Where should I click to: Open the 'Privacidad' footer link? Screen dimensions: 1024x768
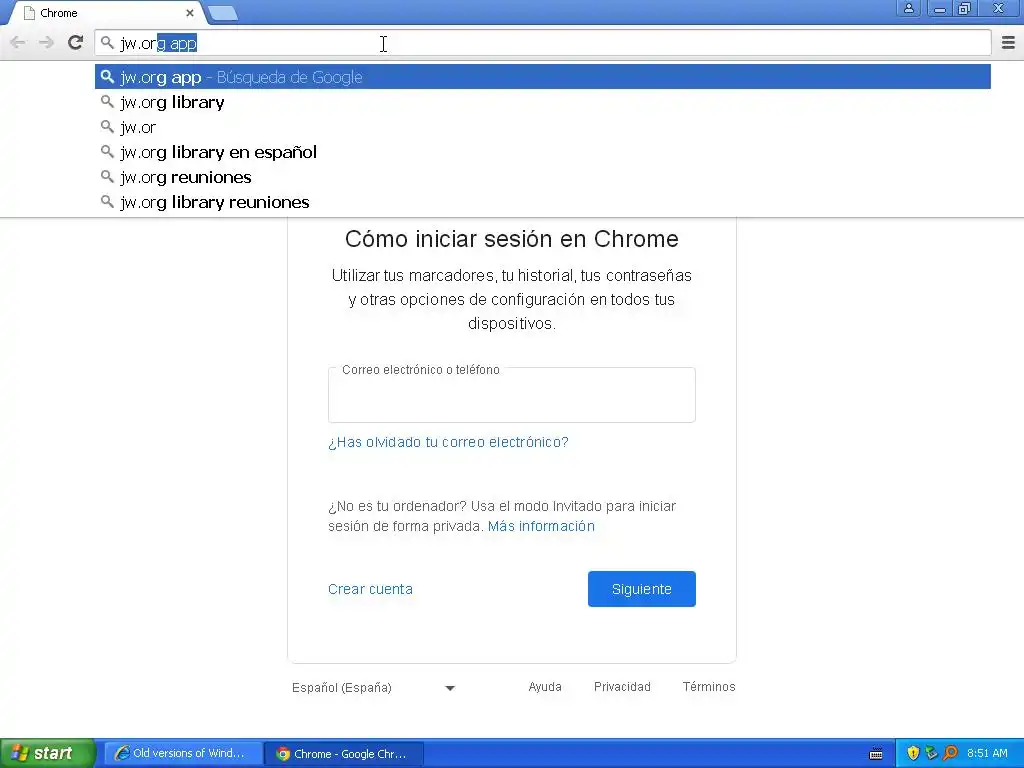pyautogui.click(x=622, y=687)
